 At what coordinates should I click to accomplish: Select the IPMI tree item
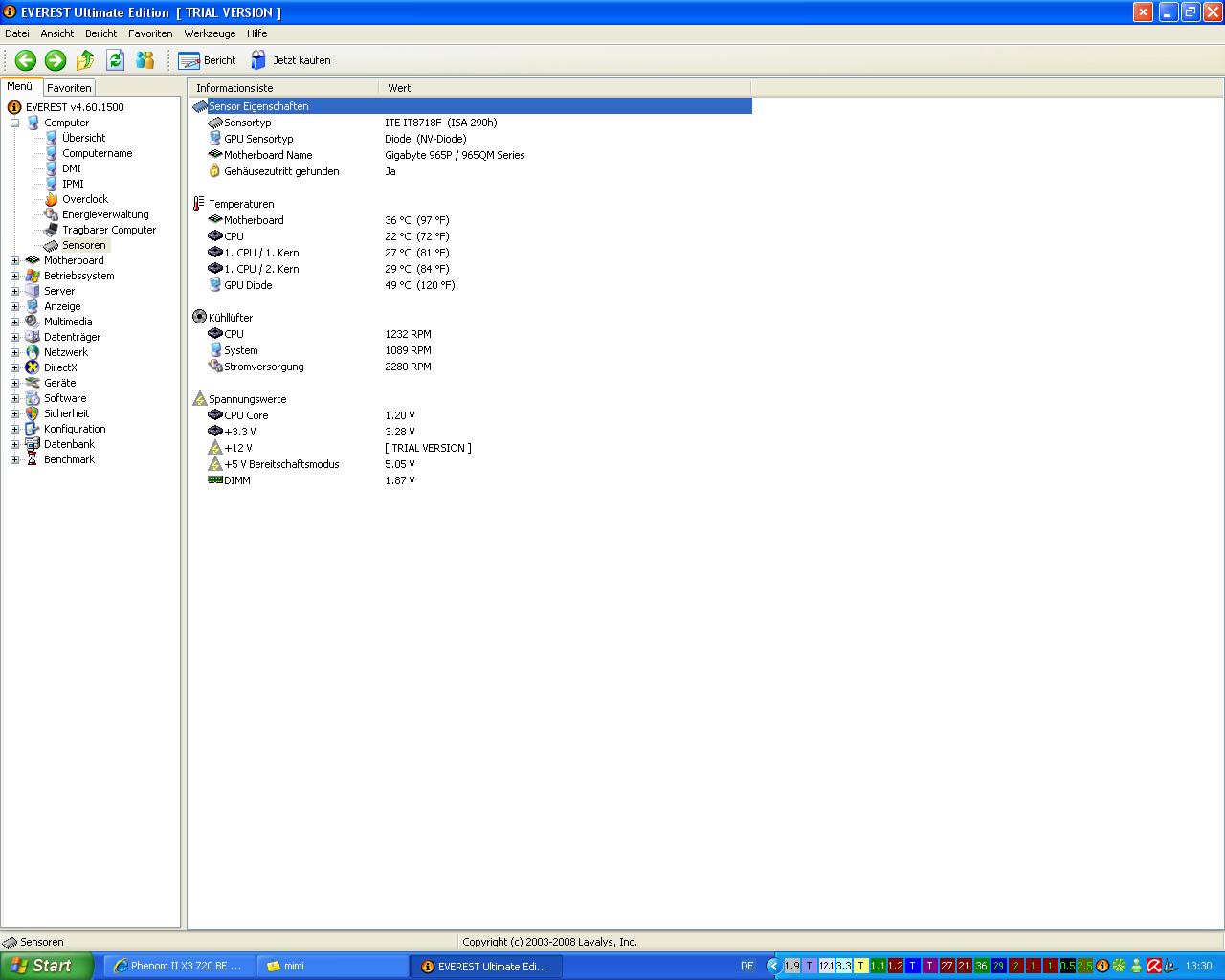[73, 184]
